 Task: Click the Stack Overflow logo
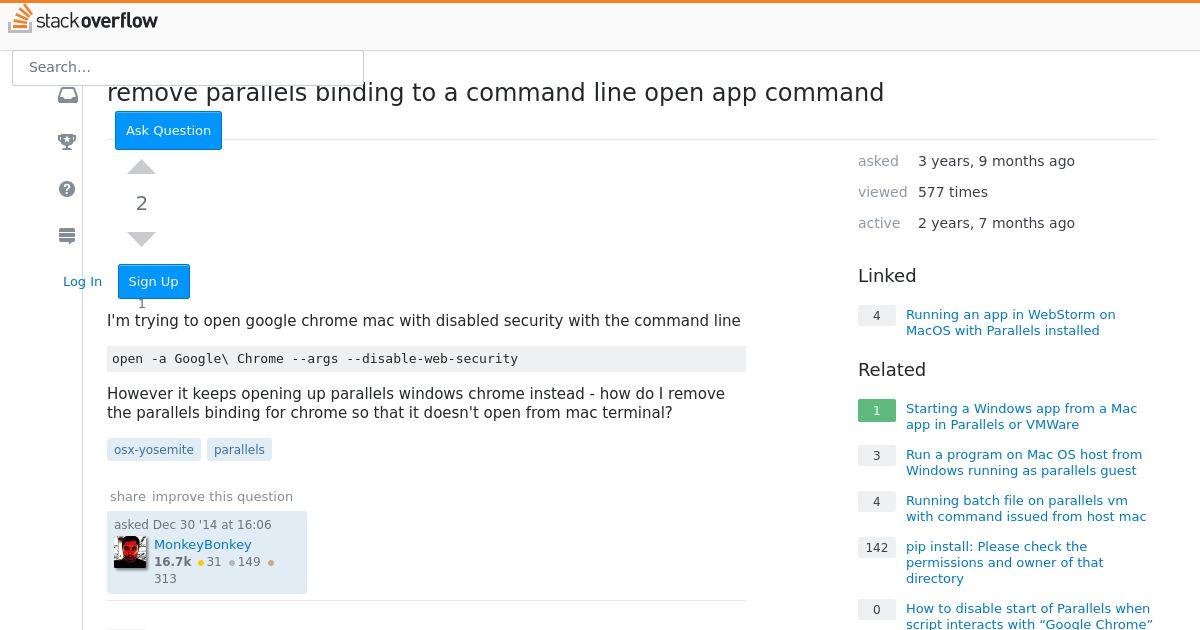[83, 20]
